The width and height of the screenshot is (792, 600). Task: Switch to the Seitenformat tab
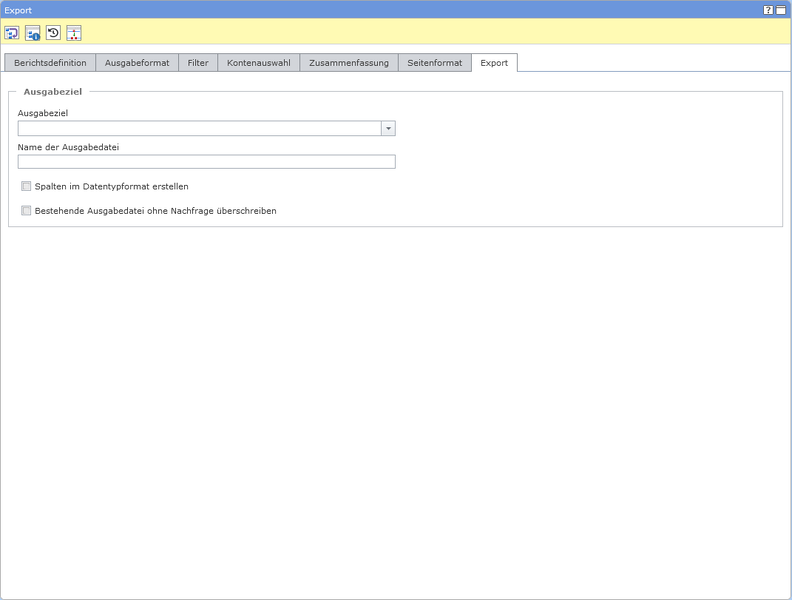tap(434, 63)
